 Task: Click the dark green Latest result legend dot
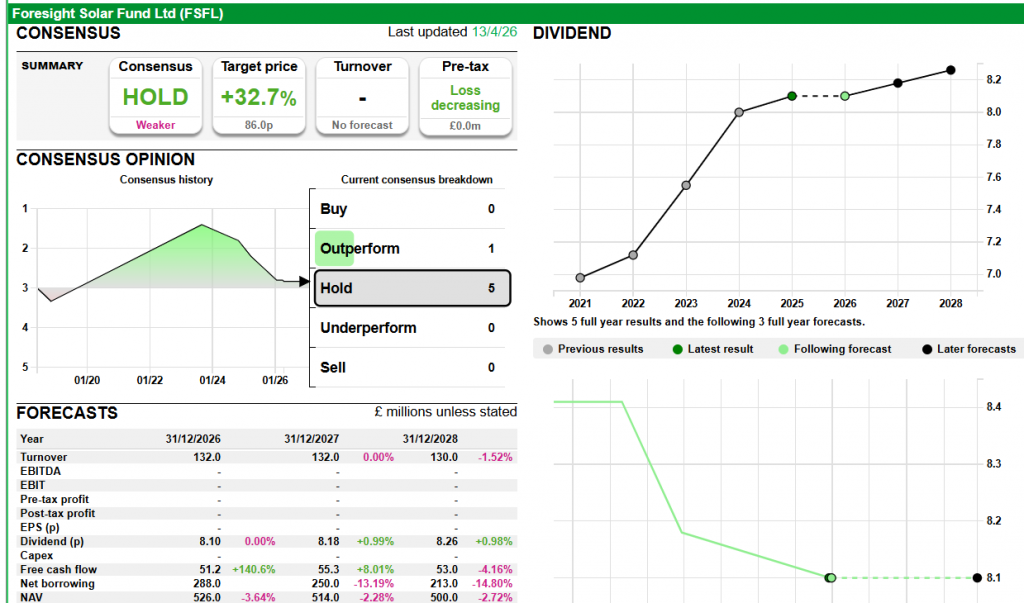[676, 349]
